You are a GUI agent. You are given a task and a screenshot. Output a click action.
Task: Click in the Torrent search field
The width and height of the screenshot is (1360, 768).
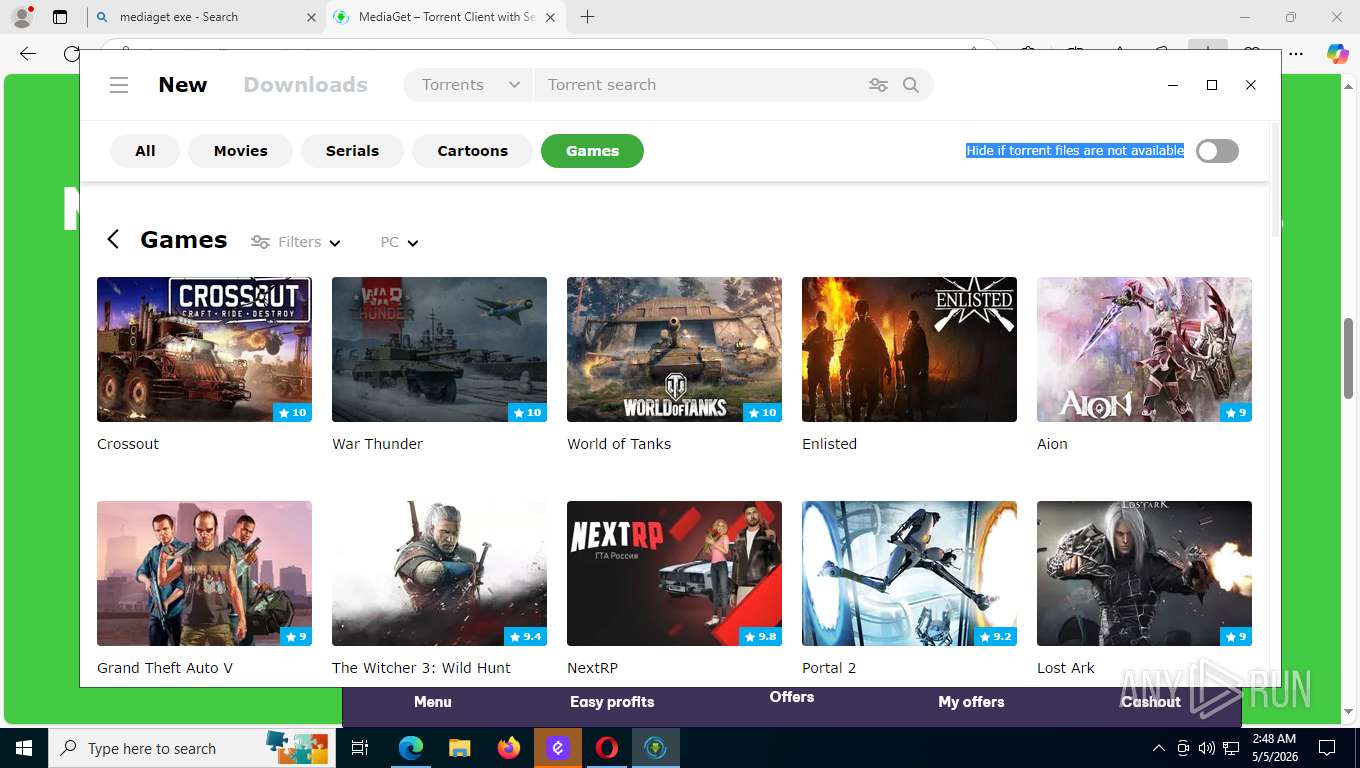[x=700, y=85]
